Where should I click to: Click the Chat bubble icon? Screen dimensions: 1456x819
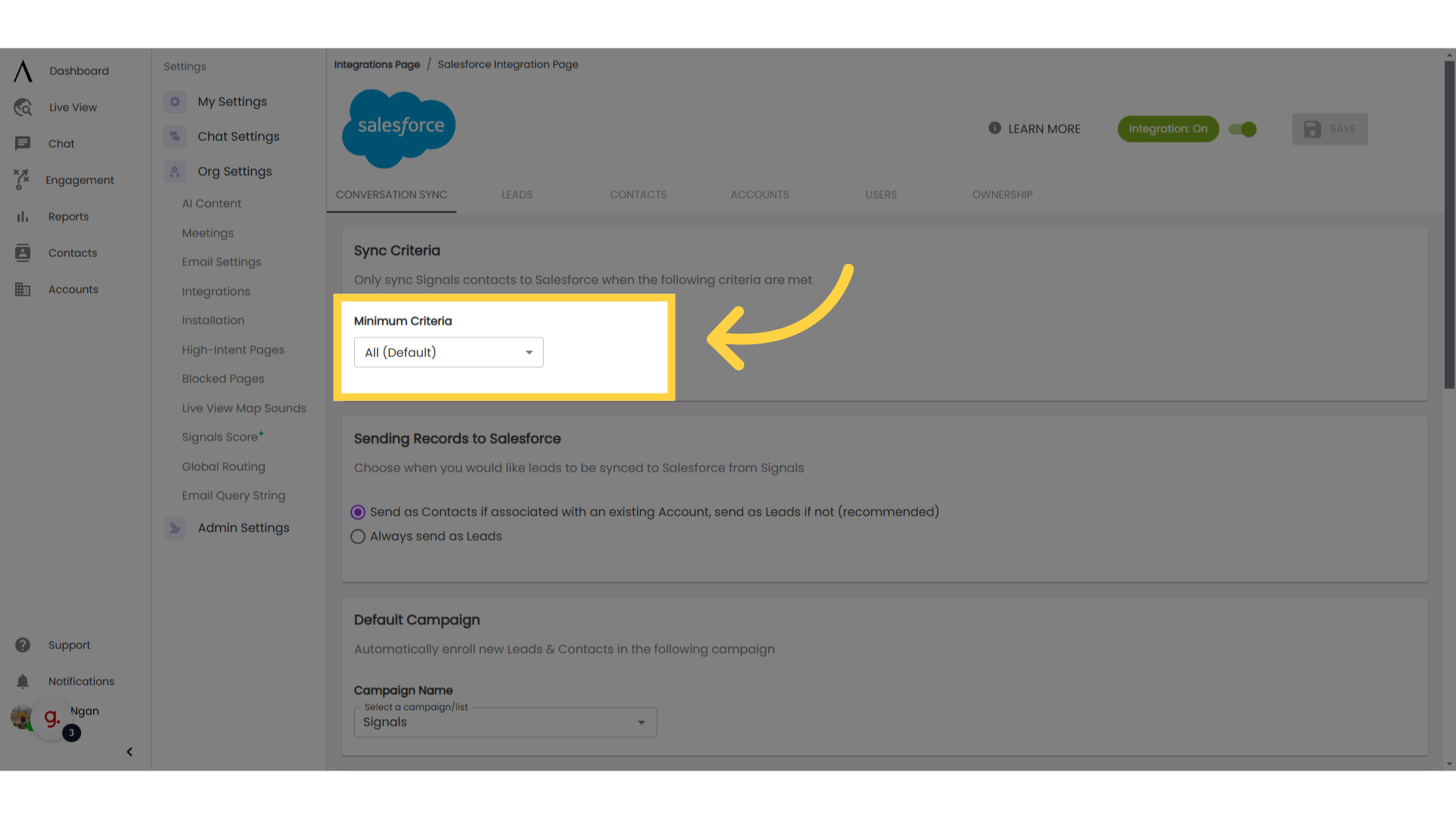pos(23,144)
